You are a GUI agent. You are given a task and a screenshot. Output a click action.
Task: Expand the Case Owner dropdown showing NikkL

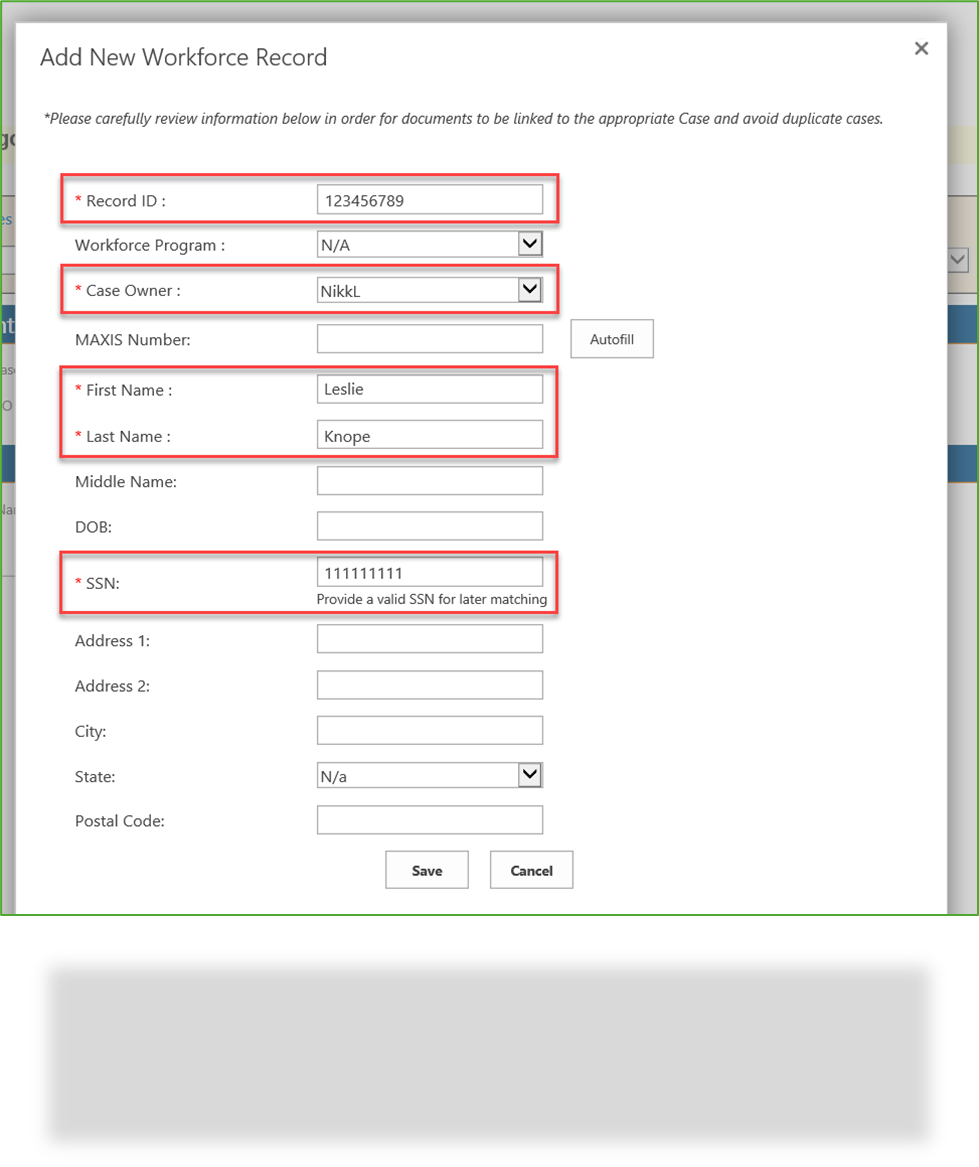click(x=531, y=290)
